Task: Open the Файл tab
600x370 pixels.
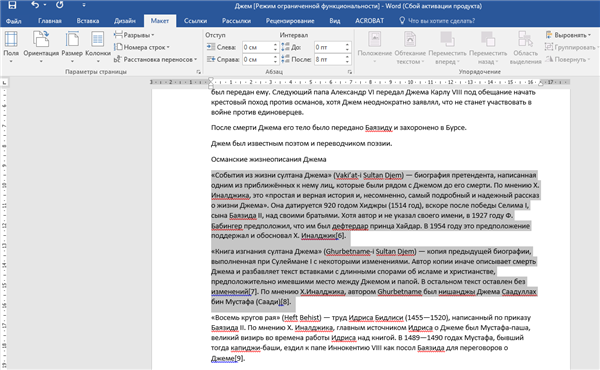Action: pos(14,21)
